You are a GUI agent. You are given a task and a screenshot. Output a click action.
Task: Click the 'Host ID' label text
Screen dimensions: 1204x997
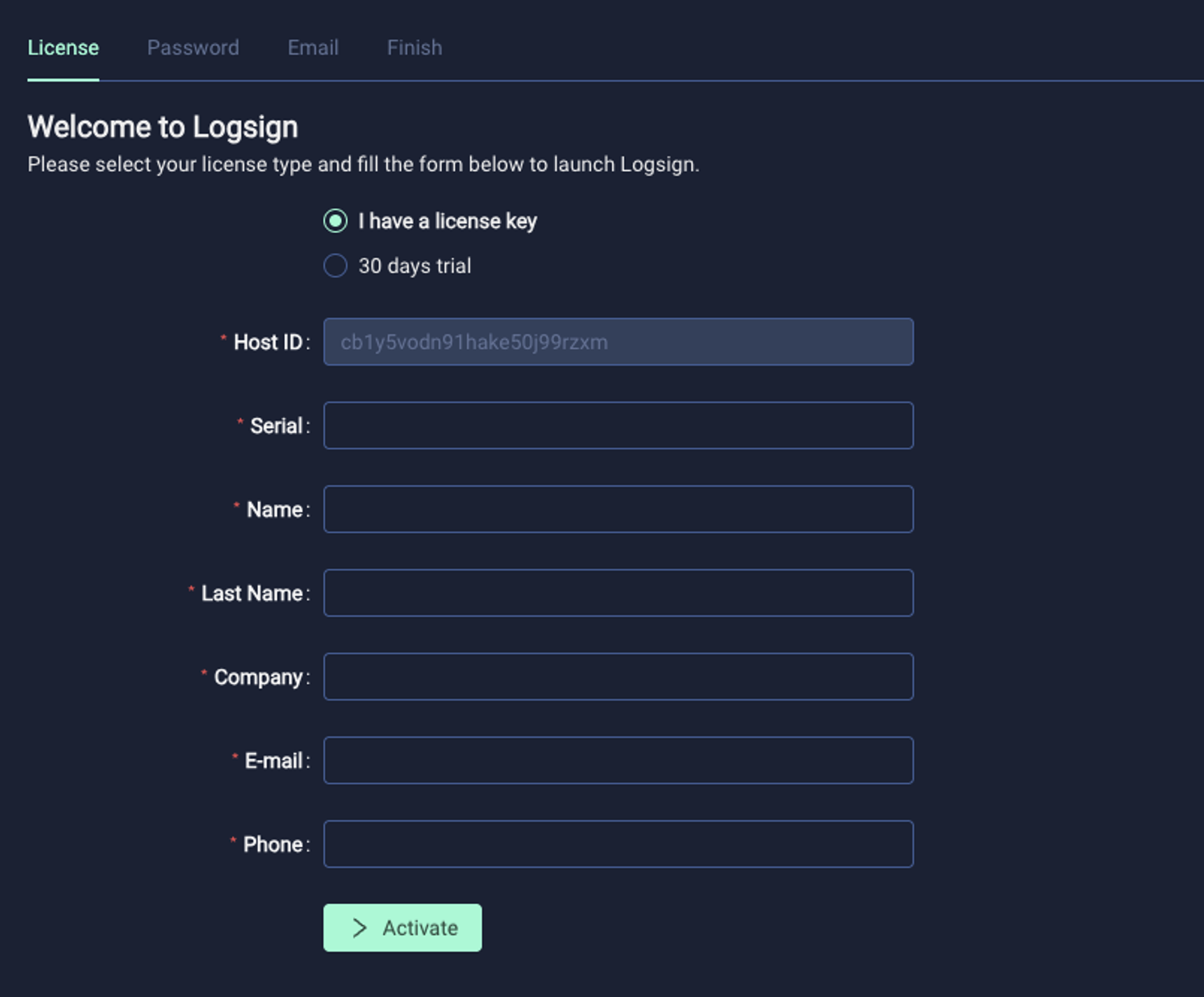click(x=268, y=342)
